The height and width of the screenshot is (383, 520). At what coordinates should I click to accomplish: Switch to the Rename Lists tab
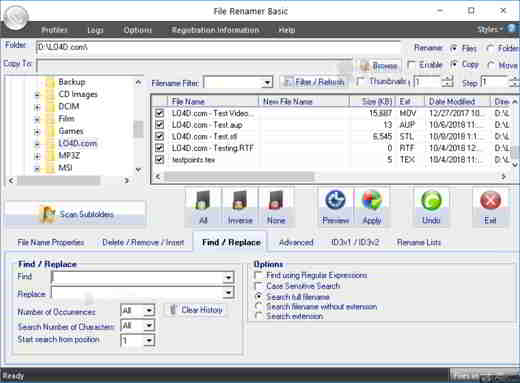419,242
